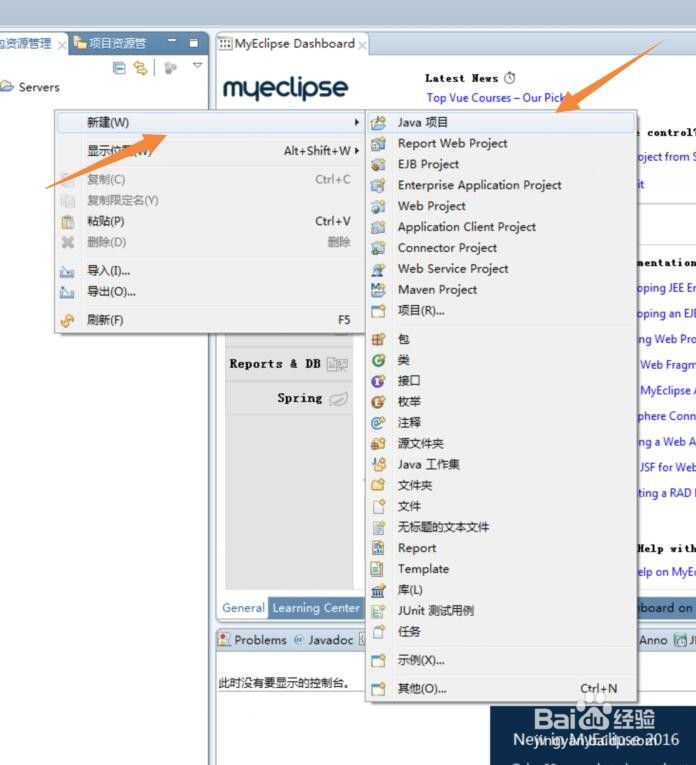Click the Collapse All icon in explorer toolbar

point(119,68)
